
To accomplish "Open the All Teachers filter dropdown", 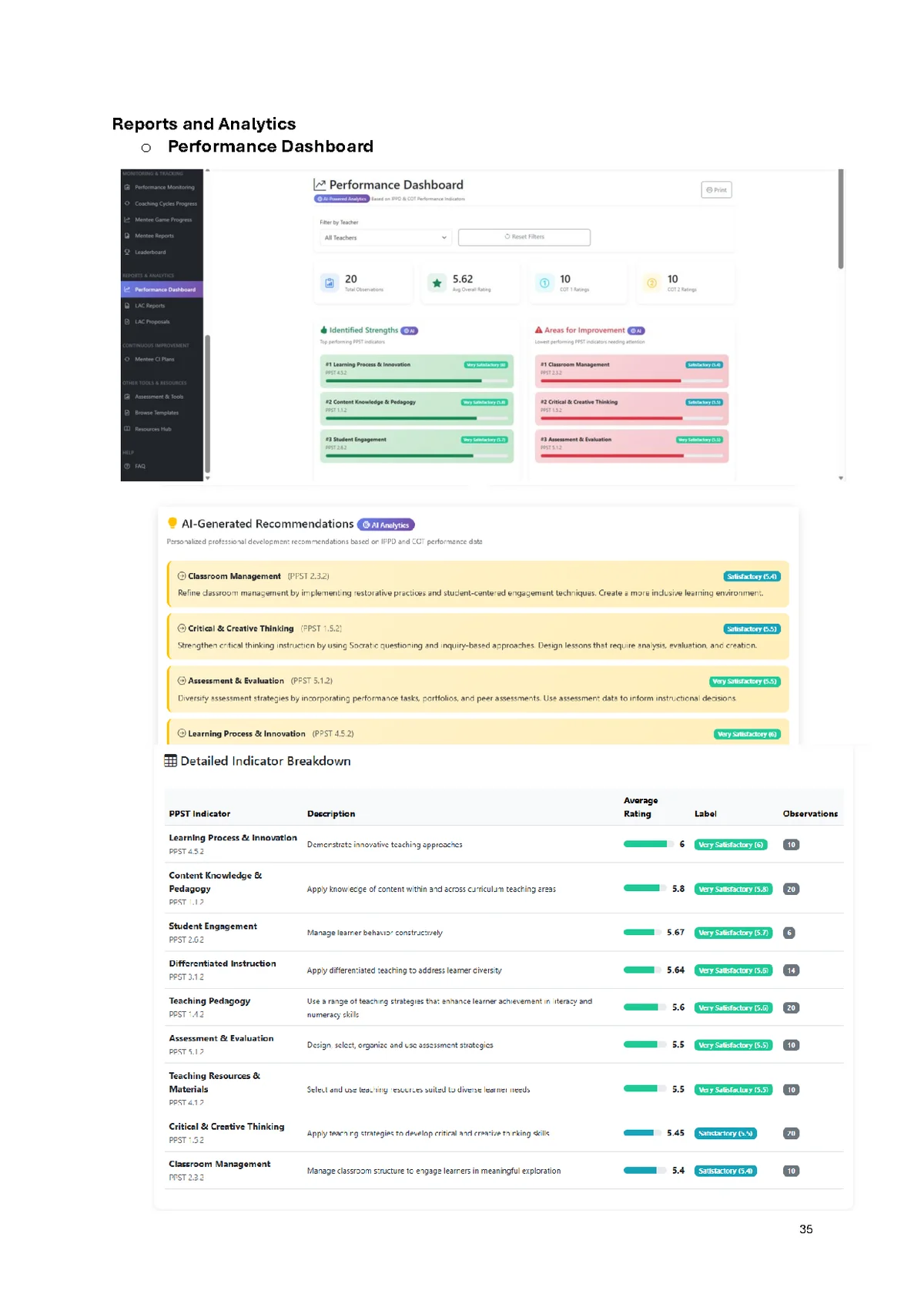I will pos(385,238).
